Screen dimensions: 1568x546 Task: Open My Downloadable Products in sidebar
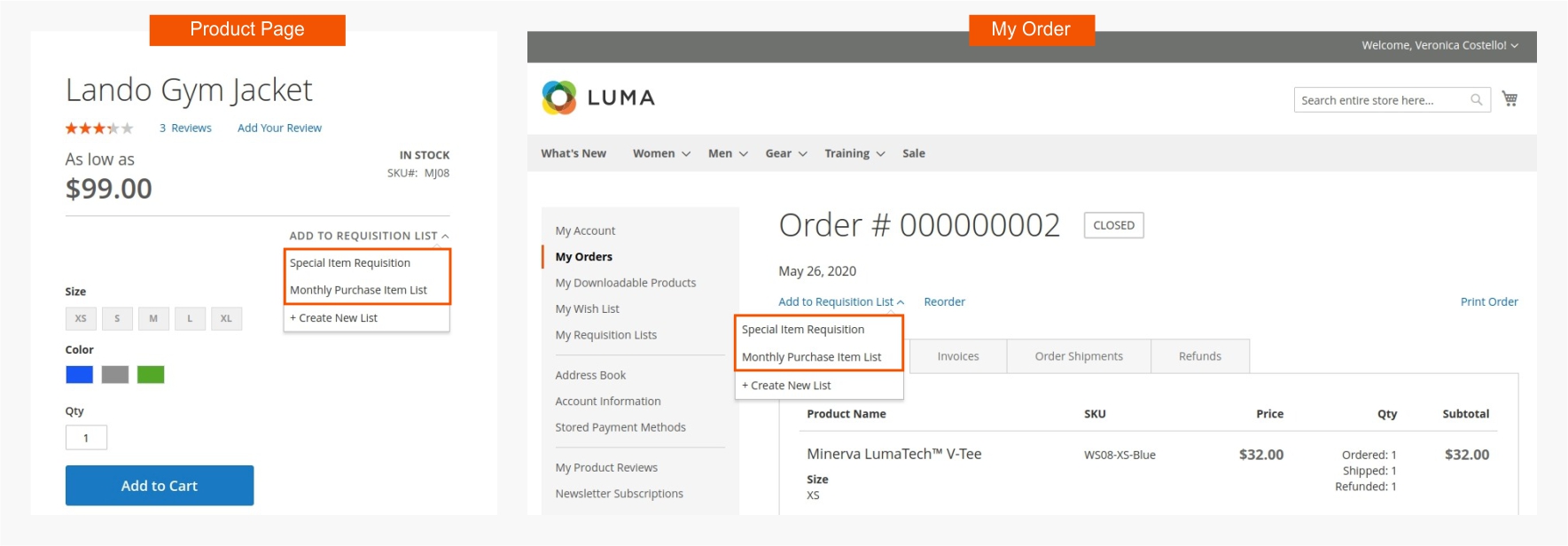click(x=625, y=283)
